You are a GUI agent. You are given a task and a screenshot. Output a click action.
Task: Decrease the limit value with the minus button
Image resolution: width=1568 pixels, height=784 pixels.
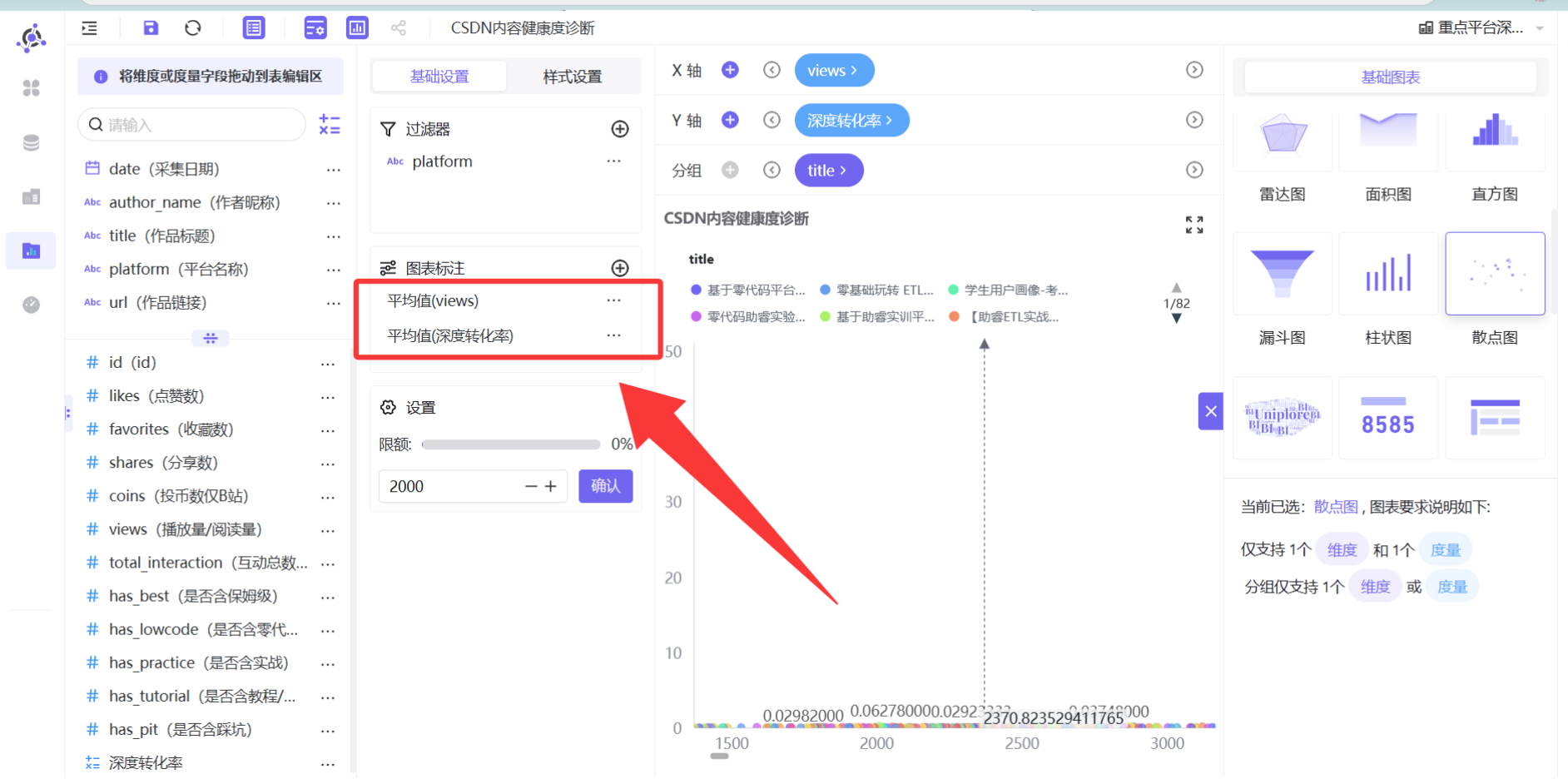click(x=531, y=487)
